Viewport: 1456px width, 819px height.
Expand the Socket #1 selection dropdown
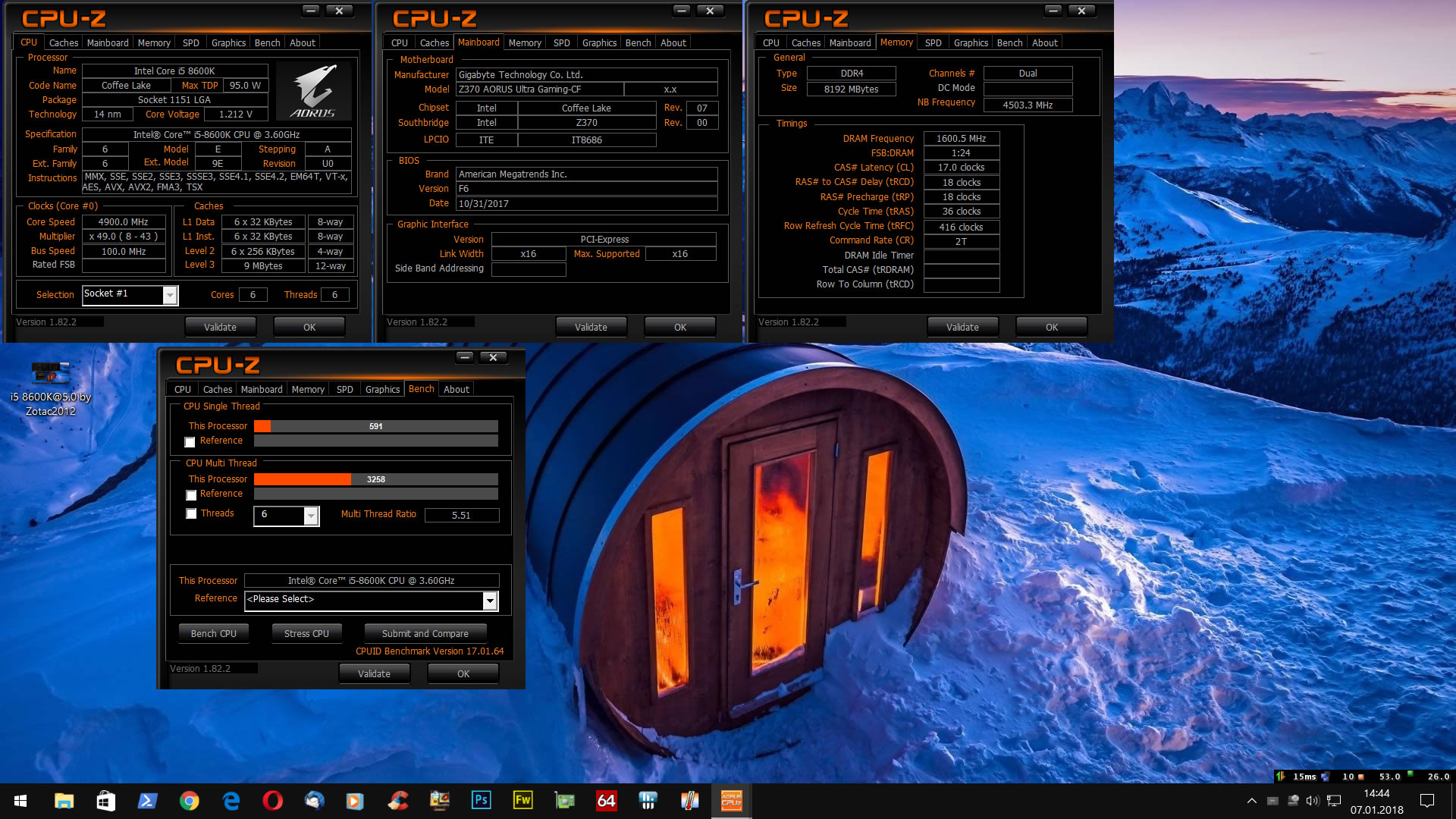(171, 295)
